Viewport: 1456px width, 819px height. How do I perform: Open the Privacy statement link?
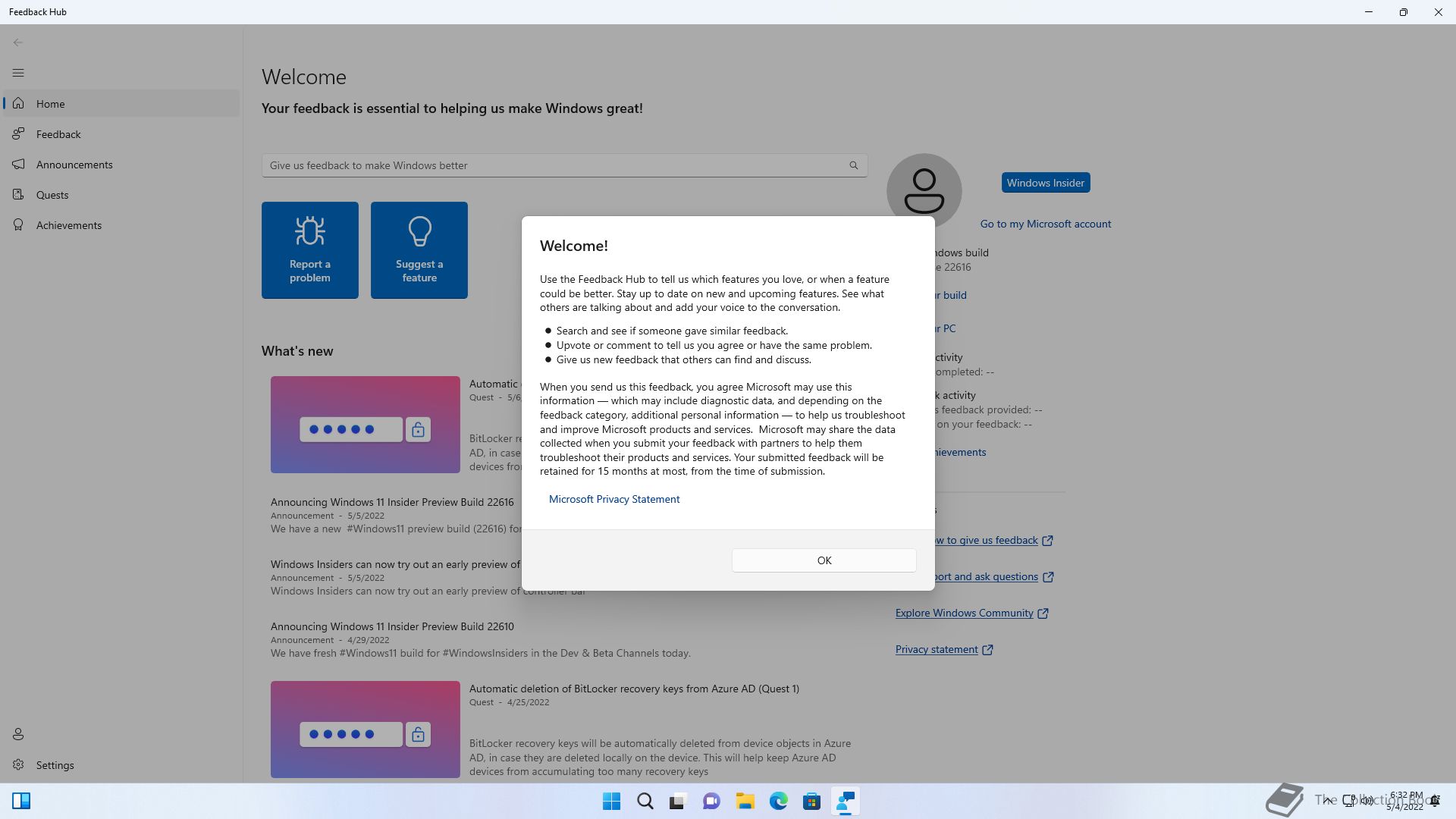pyautogui.click(x=937, y=649)
